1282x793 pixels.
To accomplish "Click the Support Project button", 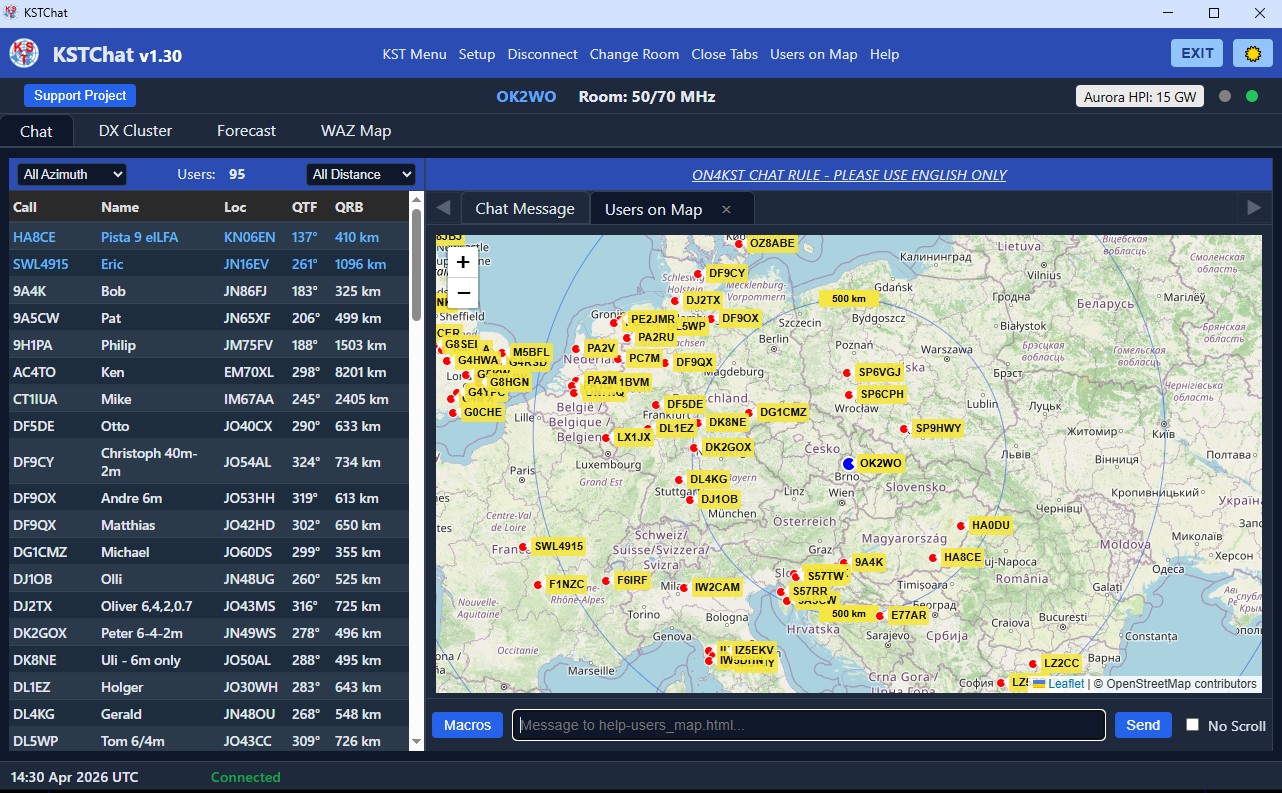I will 80,96.
